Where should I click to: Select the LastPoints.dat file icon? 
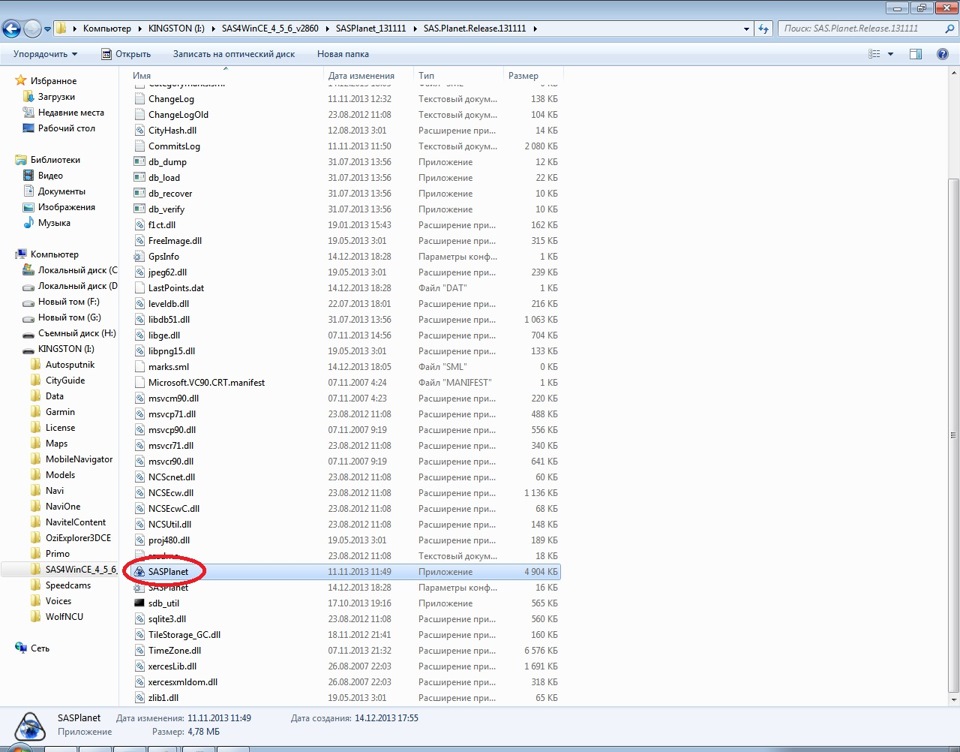pyautogui.click(x=140, y=288)
